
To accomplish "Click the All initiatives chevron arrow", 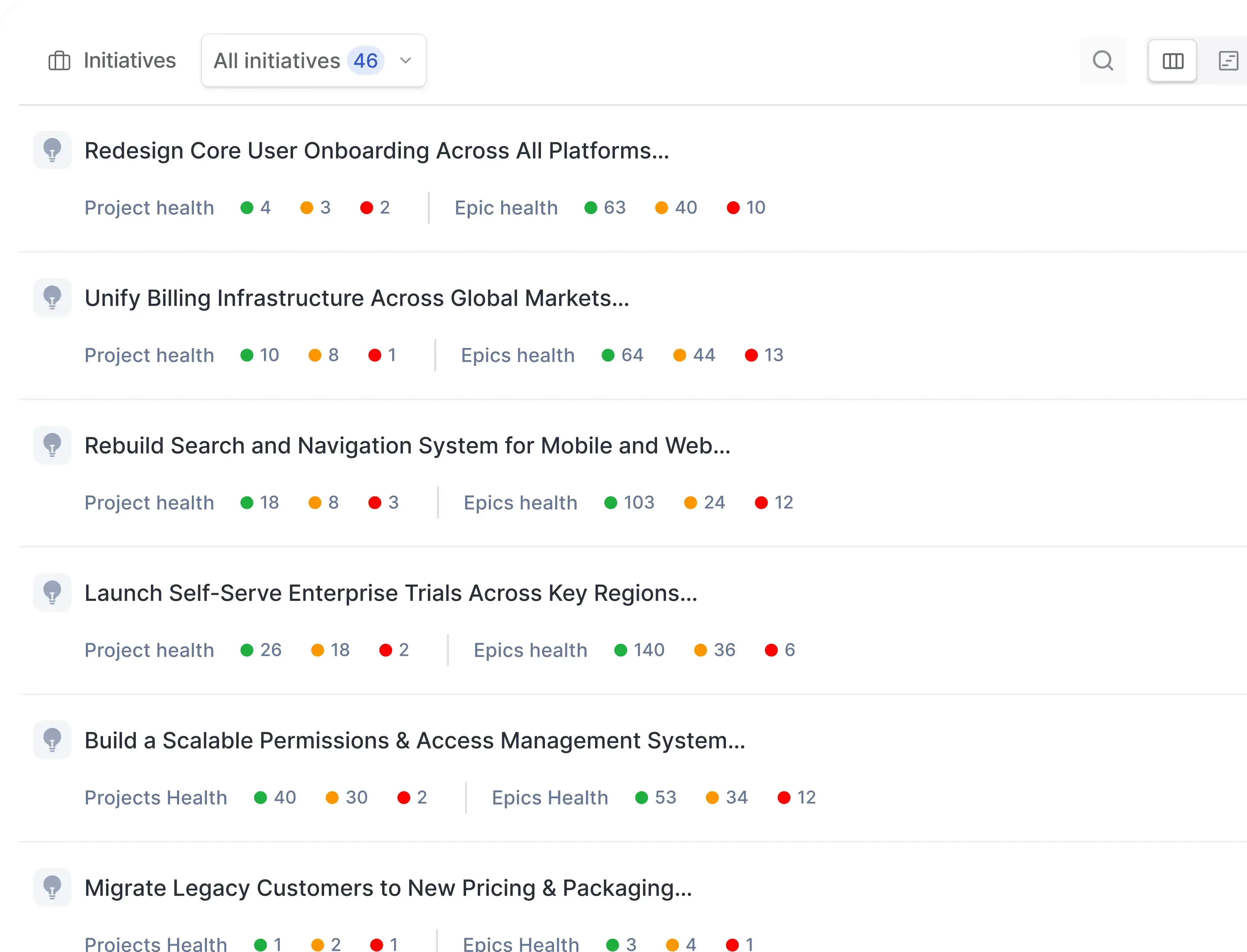I will [x=405, y=61].
